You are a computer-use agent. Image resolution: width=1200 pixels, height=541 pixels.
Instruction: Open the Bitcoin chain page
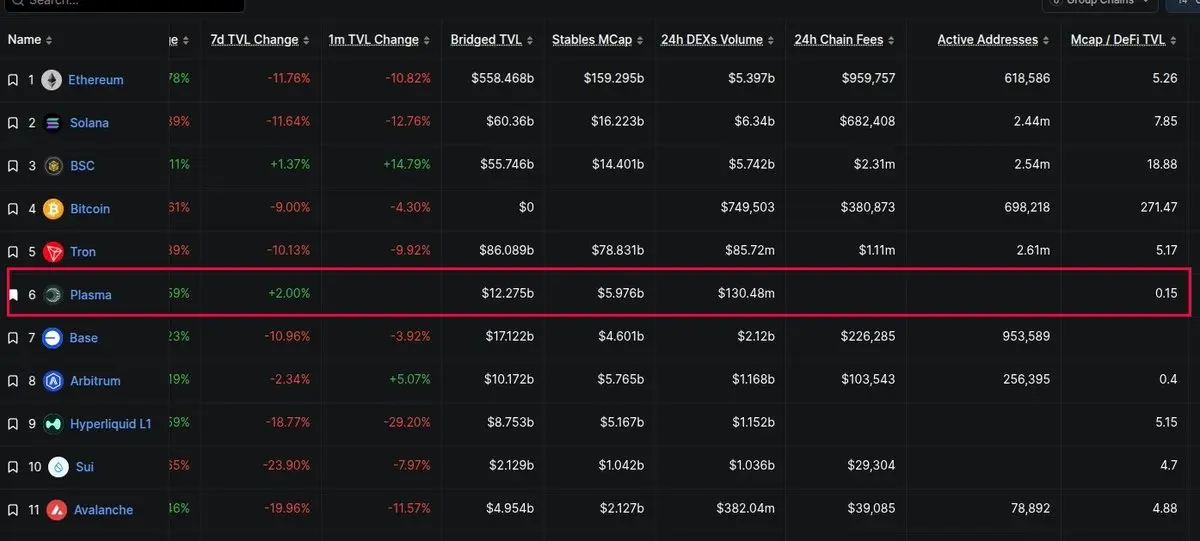pos(90,209)
